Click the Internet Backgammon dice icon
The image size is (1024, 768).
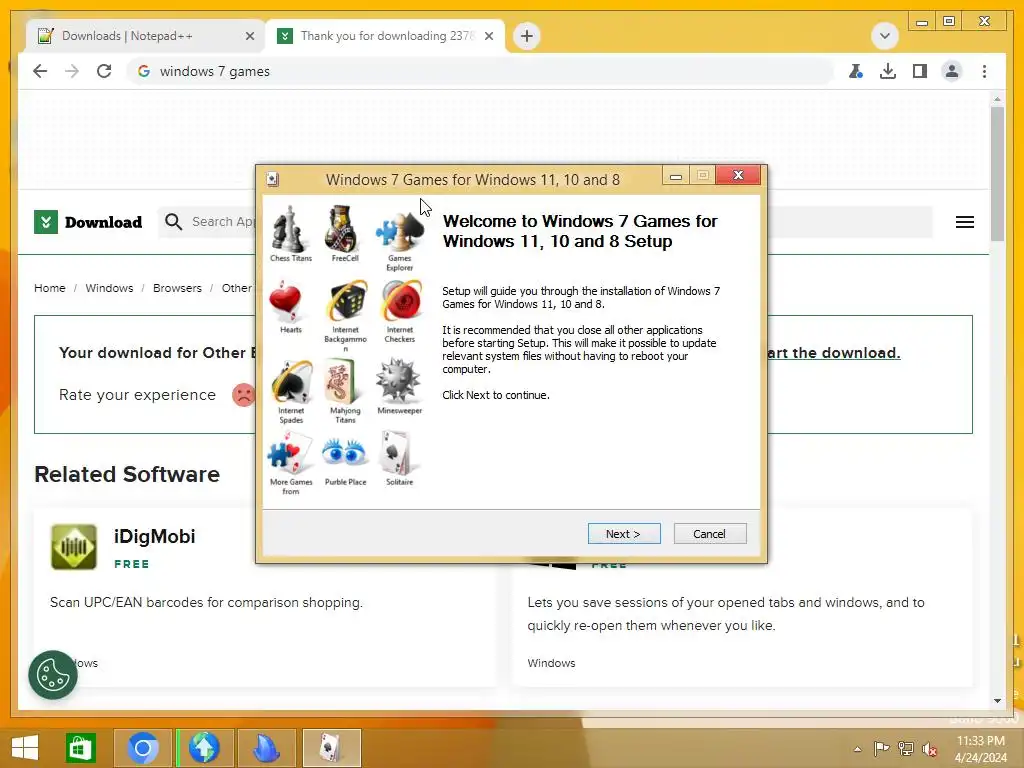point(346,302)
